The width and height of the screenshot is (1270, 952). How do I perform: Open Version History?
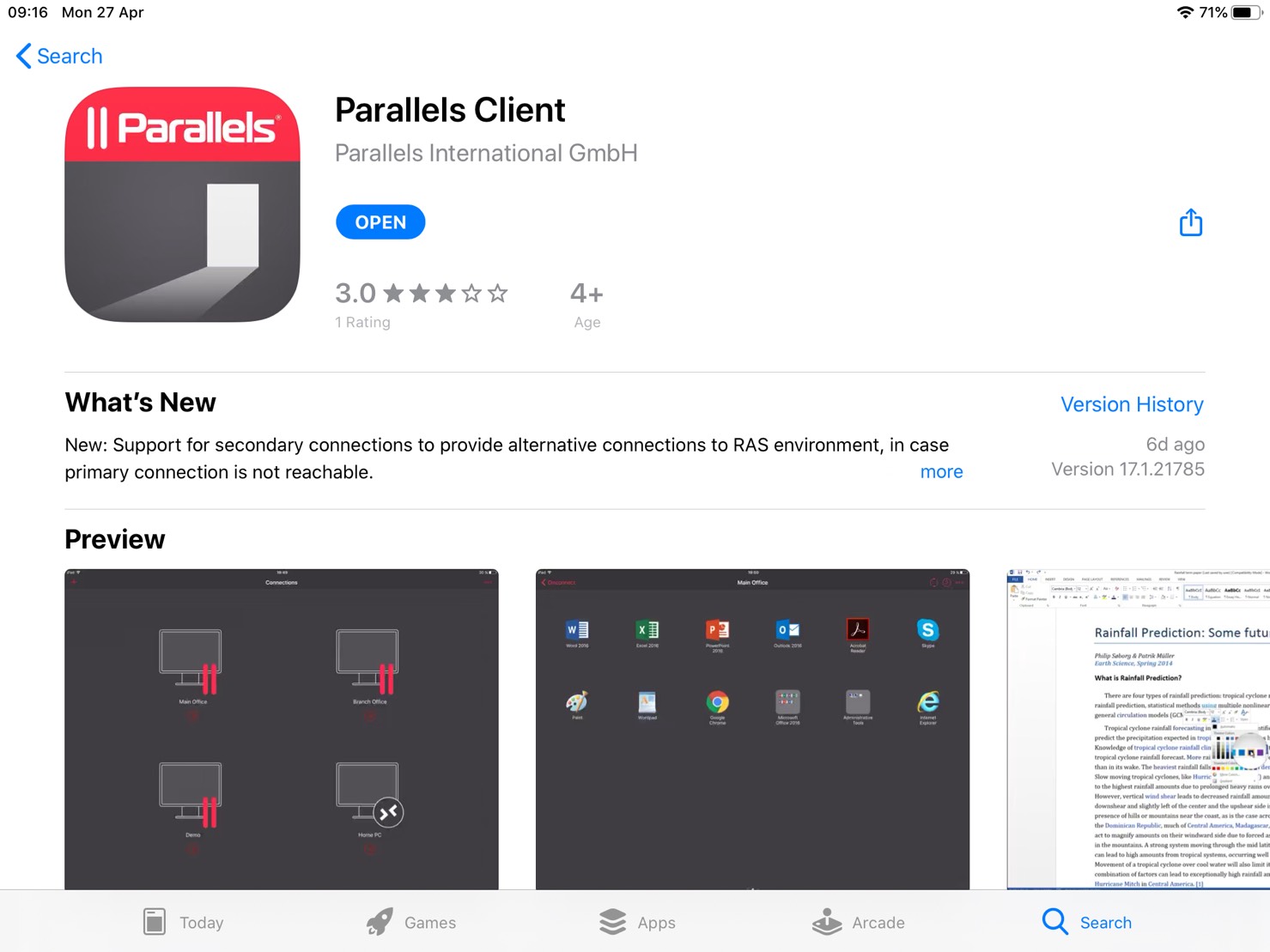tap(1132, 404)
